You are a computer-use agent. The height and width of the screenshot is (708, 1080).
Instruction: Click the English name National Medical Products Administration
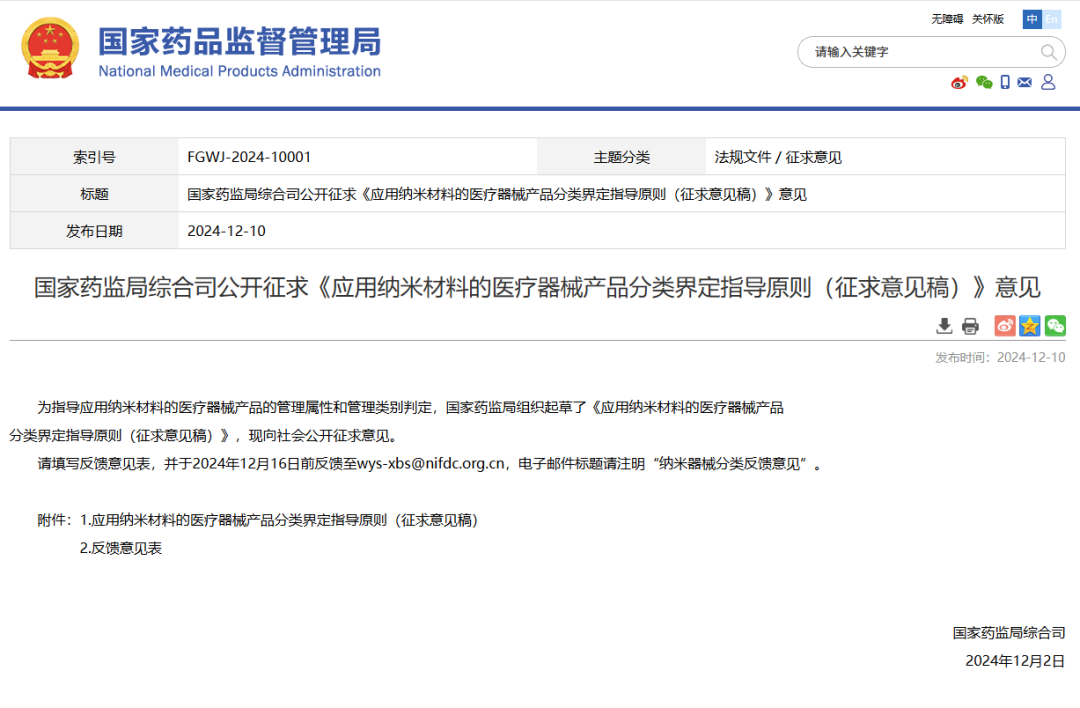click(239, 72)
